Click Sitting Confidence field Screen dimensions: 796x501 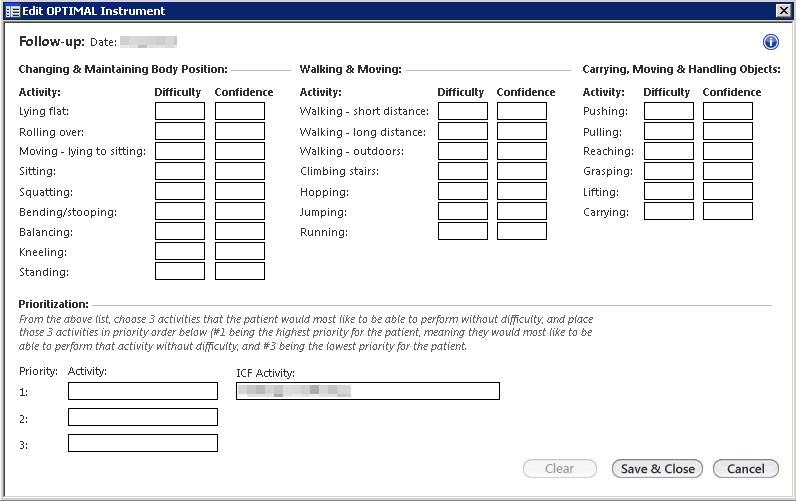pyautogui.click(x=240, y=171)
